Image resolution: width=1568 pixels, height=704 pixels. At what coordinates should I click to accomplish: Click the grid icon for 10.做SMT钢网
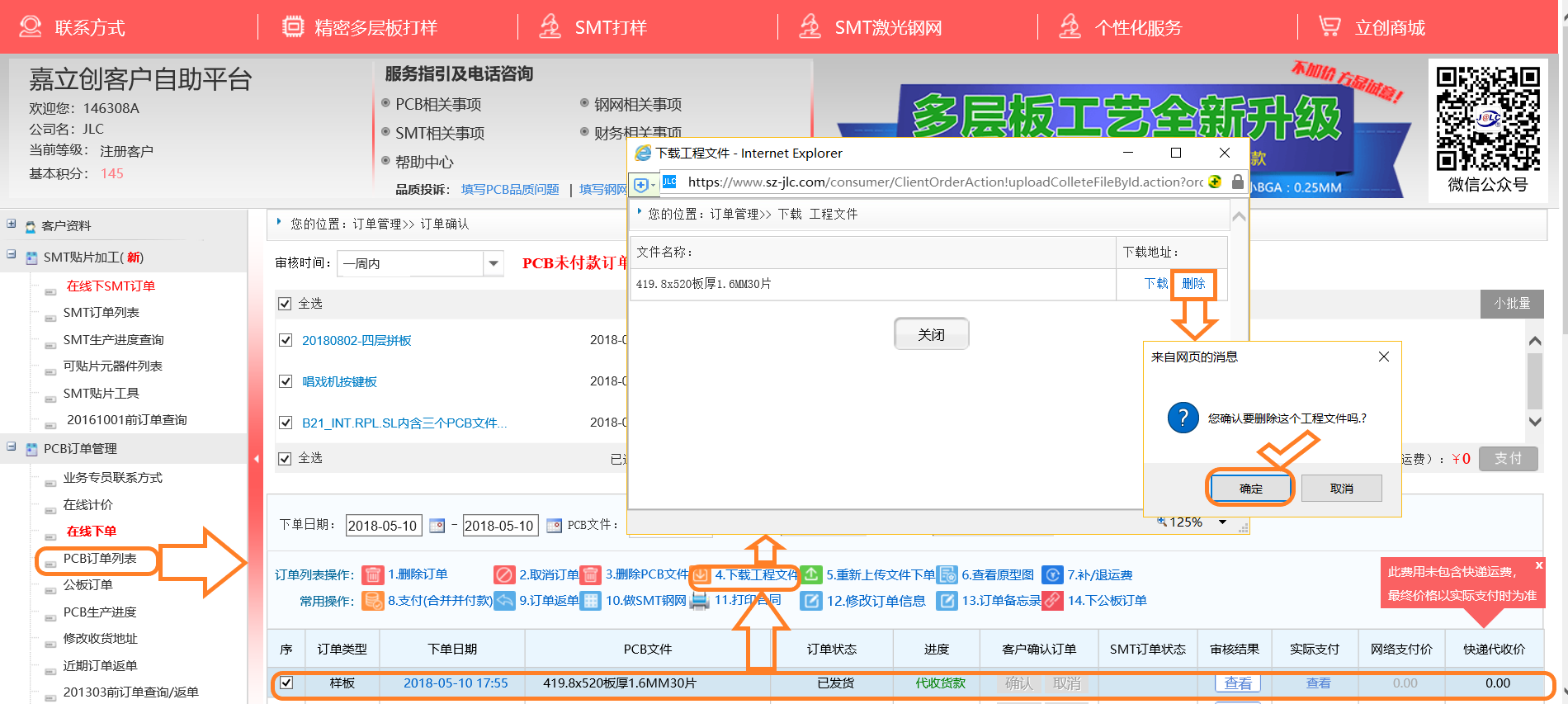tap(591, 601)
